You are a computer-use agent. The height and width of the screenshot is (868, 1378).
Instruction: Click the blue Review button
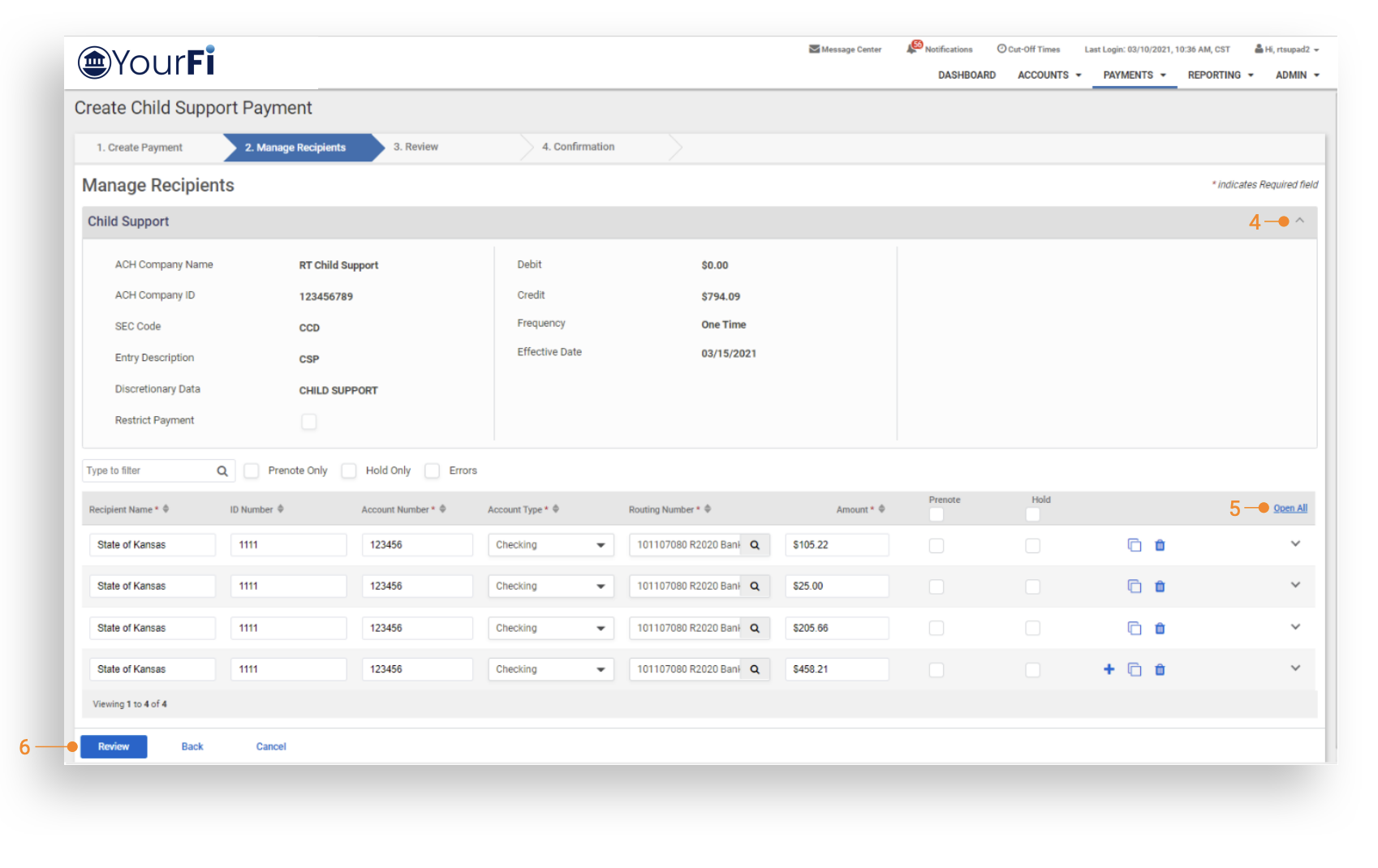(x=114, y=746)
